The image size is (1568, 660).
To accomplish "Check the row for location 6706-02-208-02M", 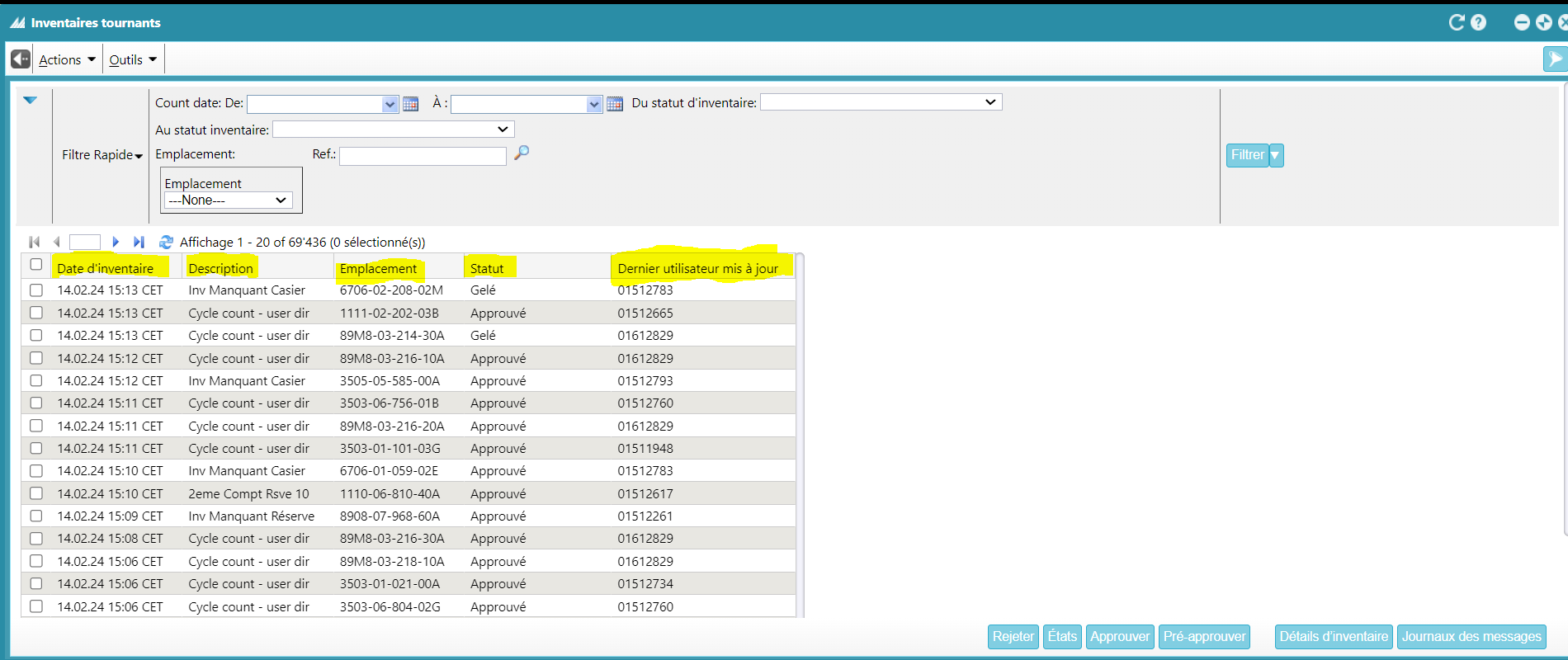I will pos(36,290).
